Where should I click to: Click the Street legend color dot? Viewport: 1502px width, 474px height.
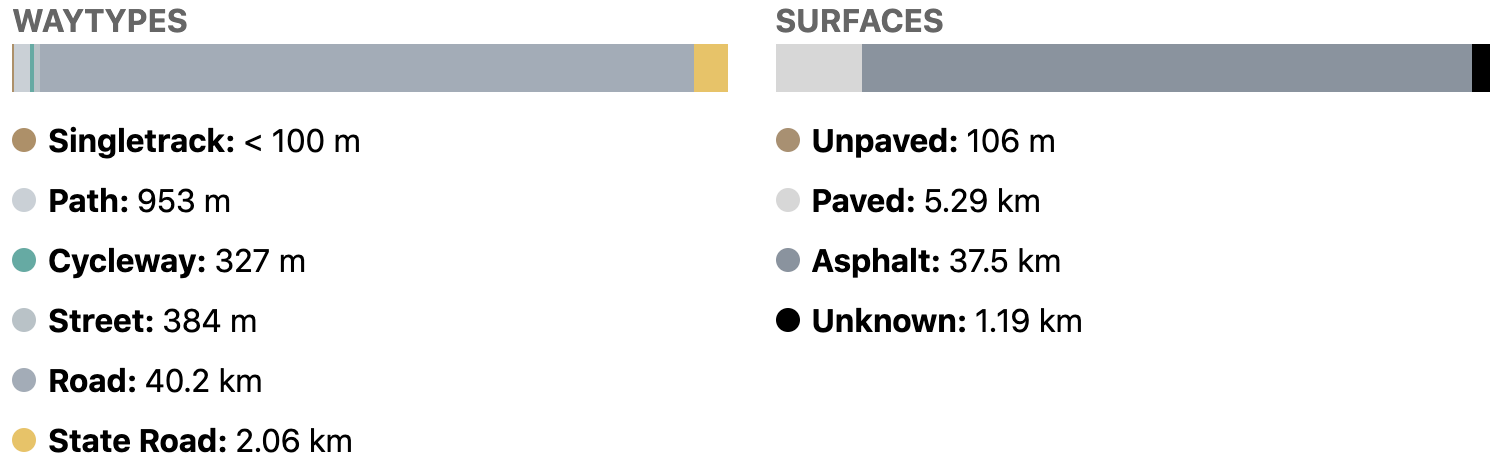24,321
